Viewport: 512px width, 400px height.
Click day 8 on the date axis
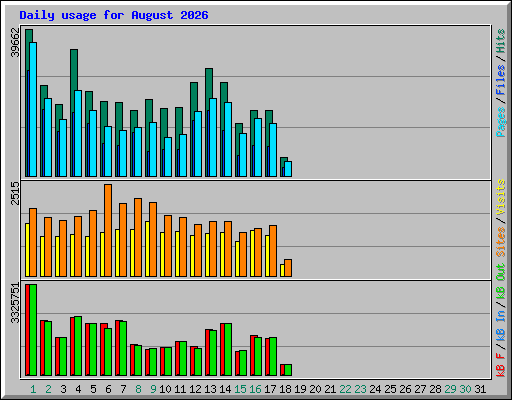coord(138,389)
